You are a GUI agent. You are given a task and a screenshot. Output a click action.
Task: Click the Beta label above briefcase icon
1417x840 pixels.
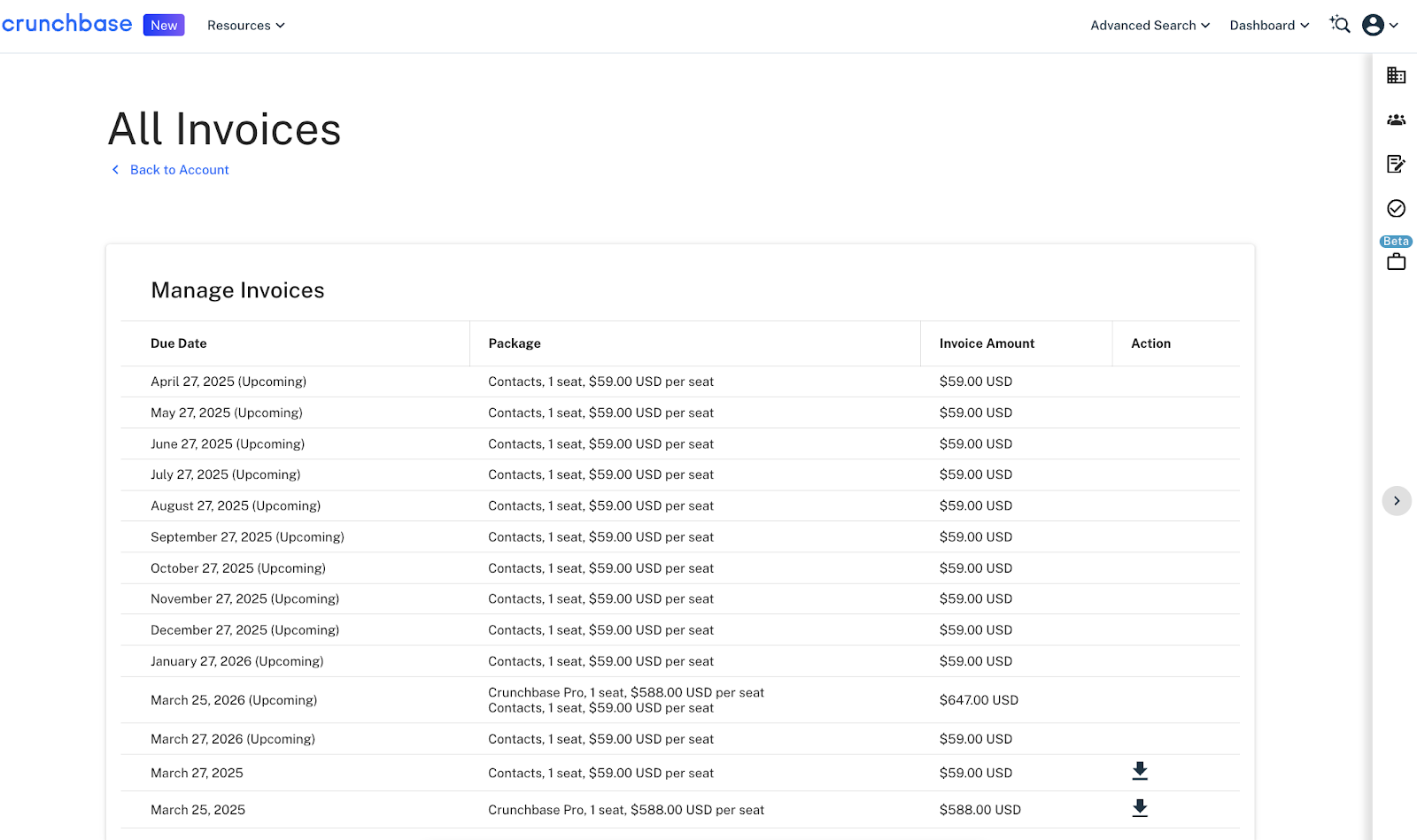pos(1397,242)
